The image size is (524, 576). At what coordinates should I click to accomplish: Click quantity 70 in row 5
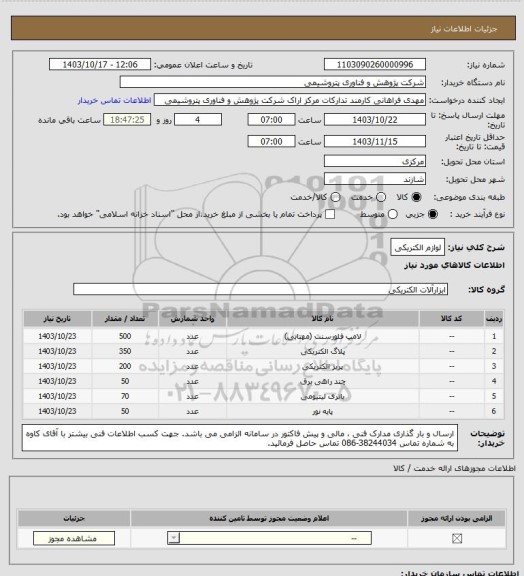[125, 397]
